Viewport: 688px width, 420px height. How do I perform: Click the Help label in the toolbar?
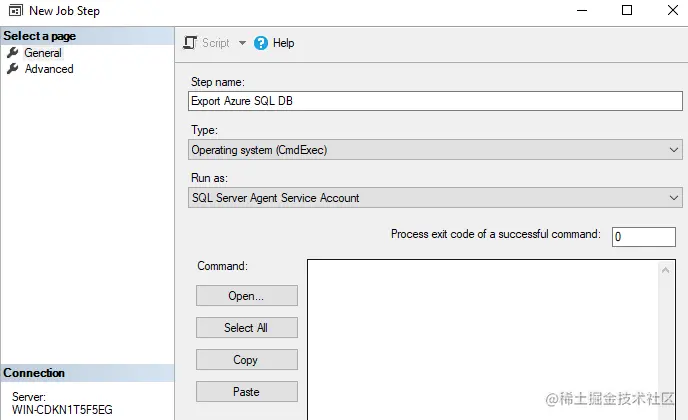tap(283, 43)
